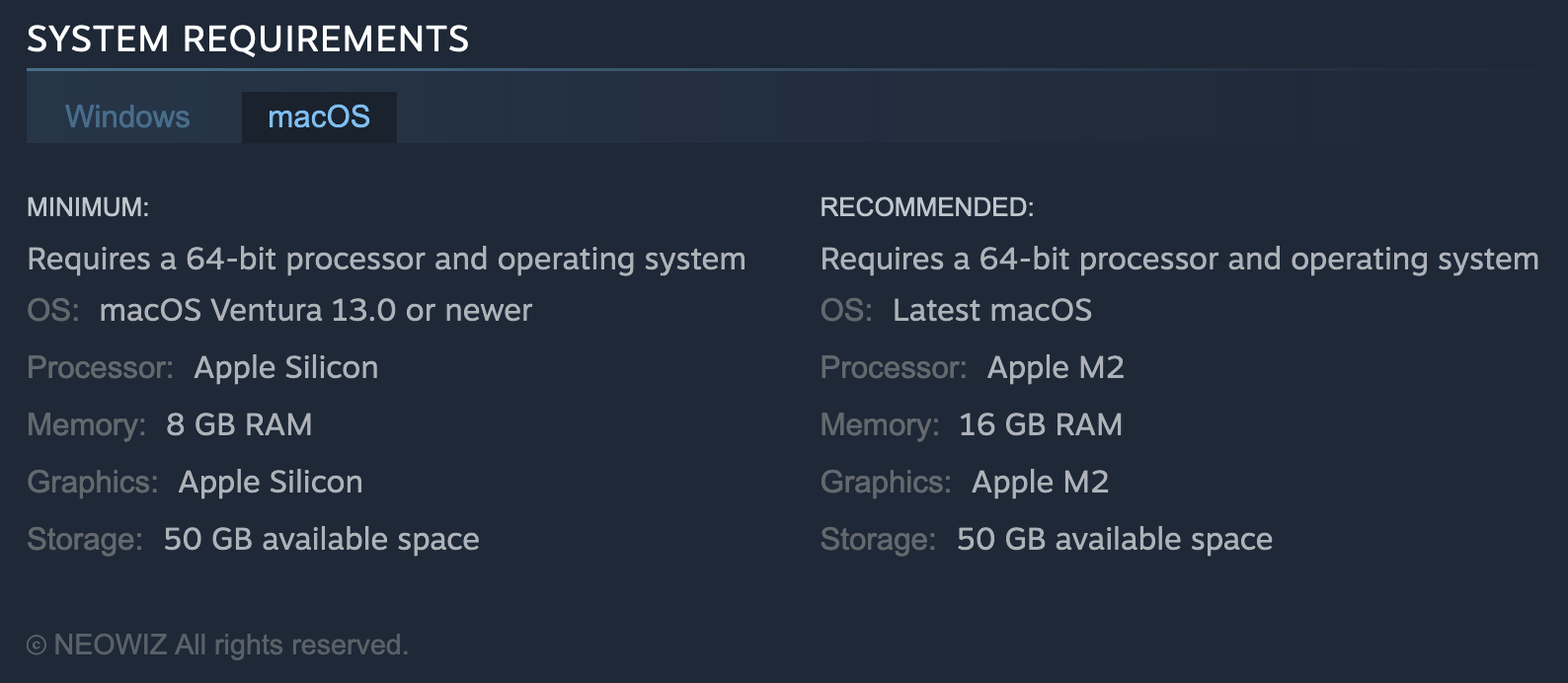Click minimum Storage '50 GB available space'

(x=322, y=539)
